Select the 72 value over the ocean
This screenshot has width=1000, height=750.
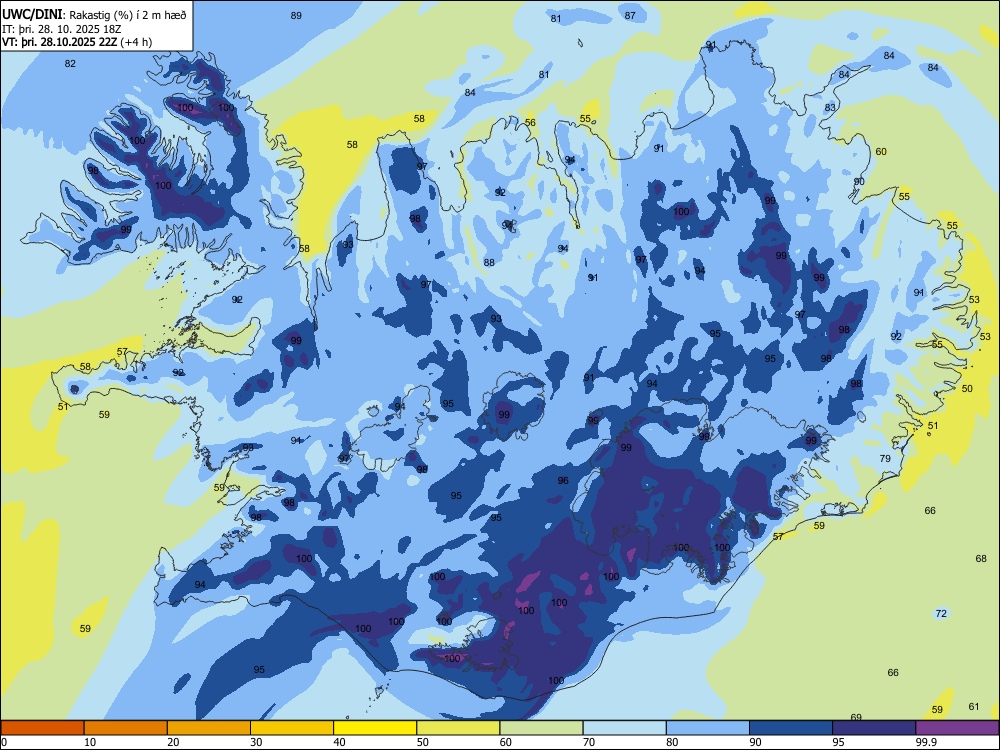(941, 613)
